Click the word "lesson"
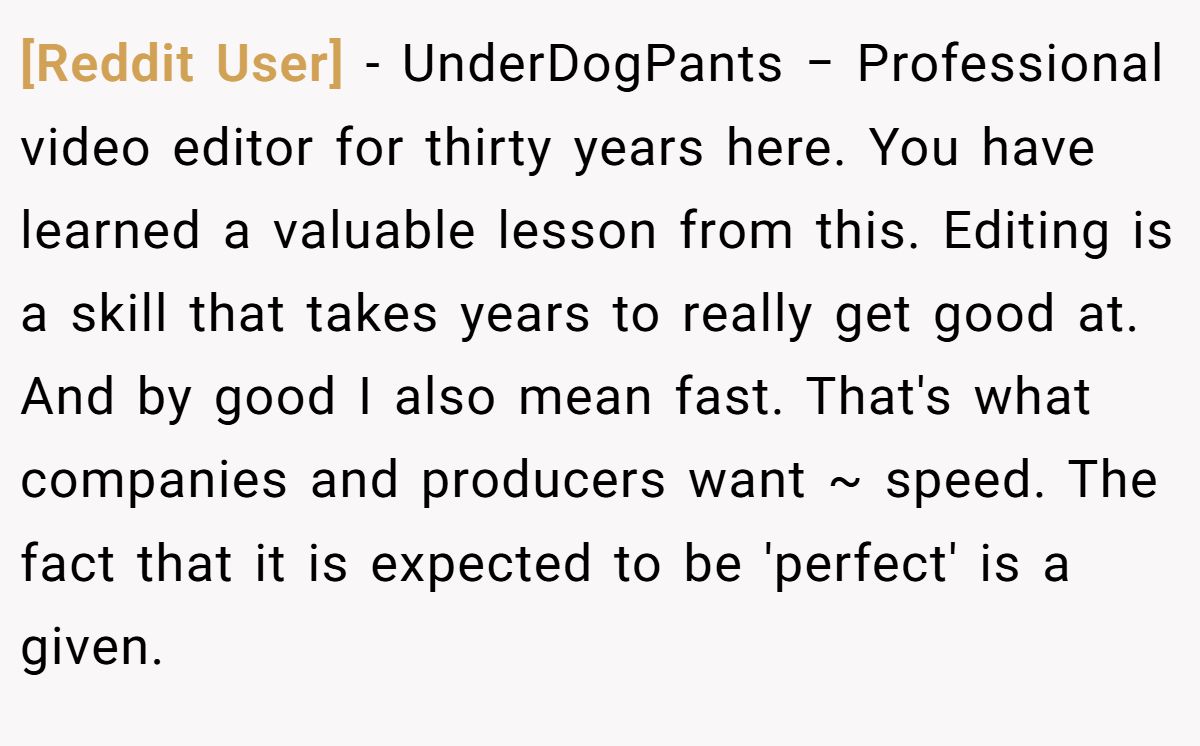The height and width of the screenshot is (746, 1200). click(x=578, y=232)
